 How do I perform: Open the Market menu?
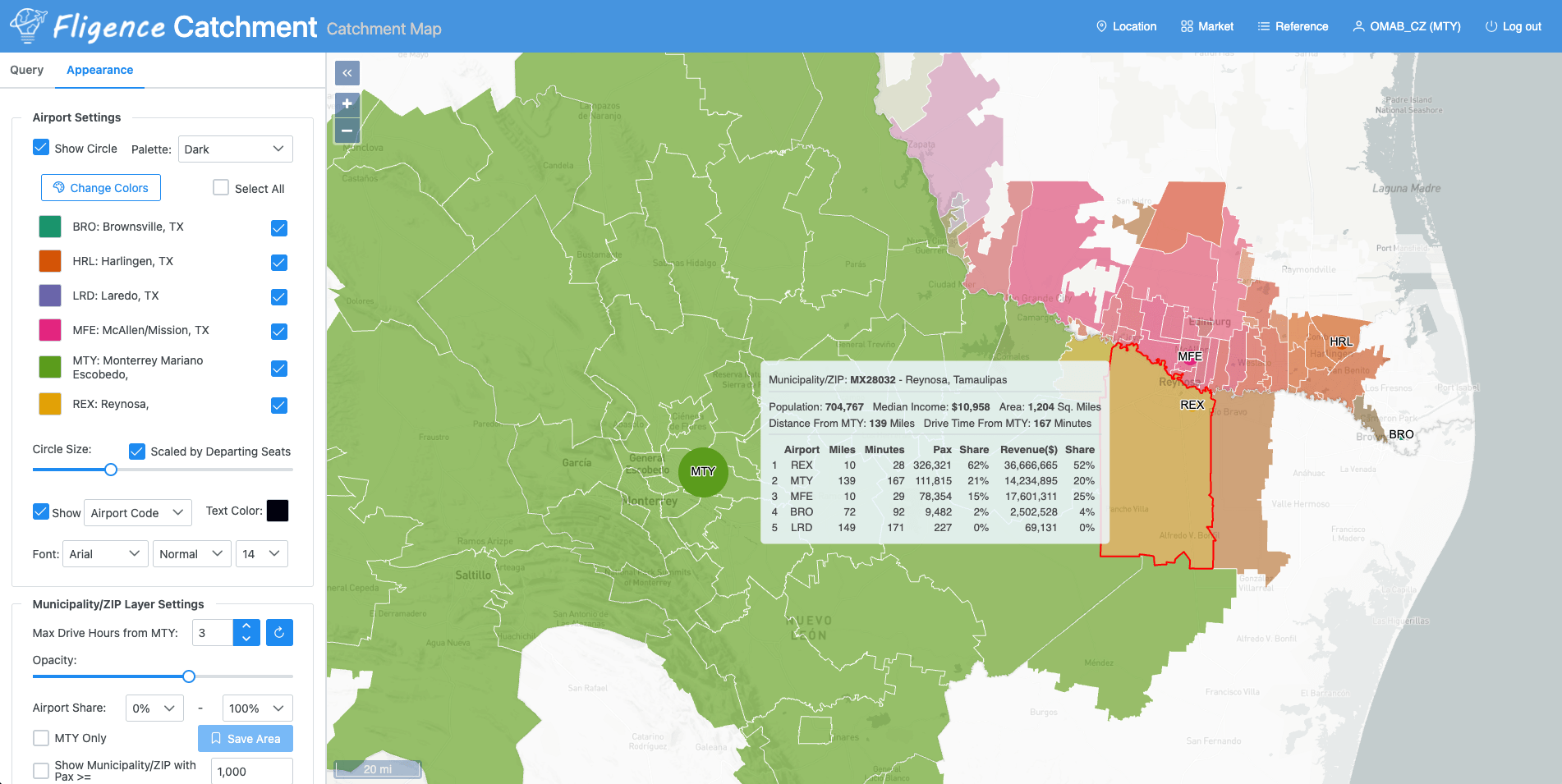(1206, 26)
